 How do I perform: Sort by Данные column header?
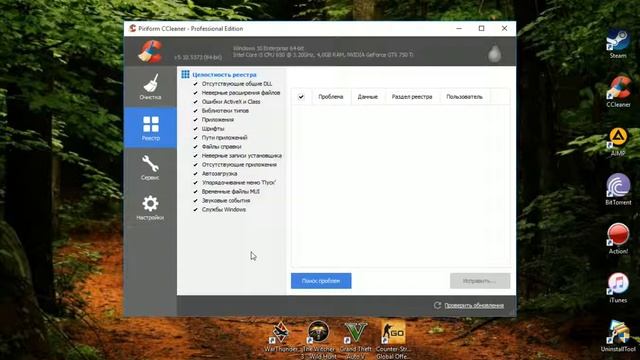point(368,97)
